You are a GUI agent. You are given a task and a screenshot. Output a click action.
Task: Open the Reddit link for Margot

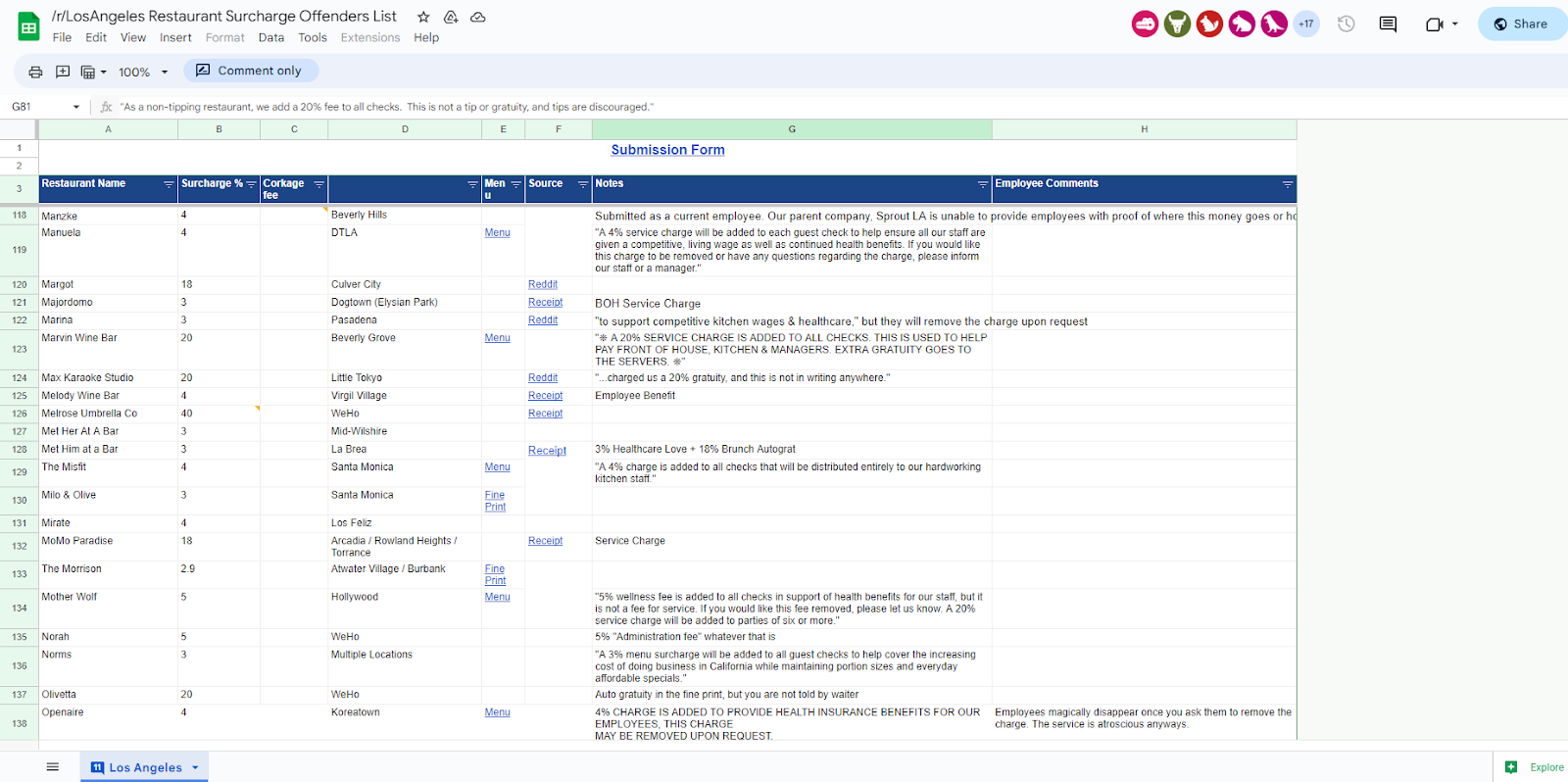tap(543, 285)
